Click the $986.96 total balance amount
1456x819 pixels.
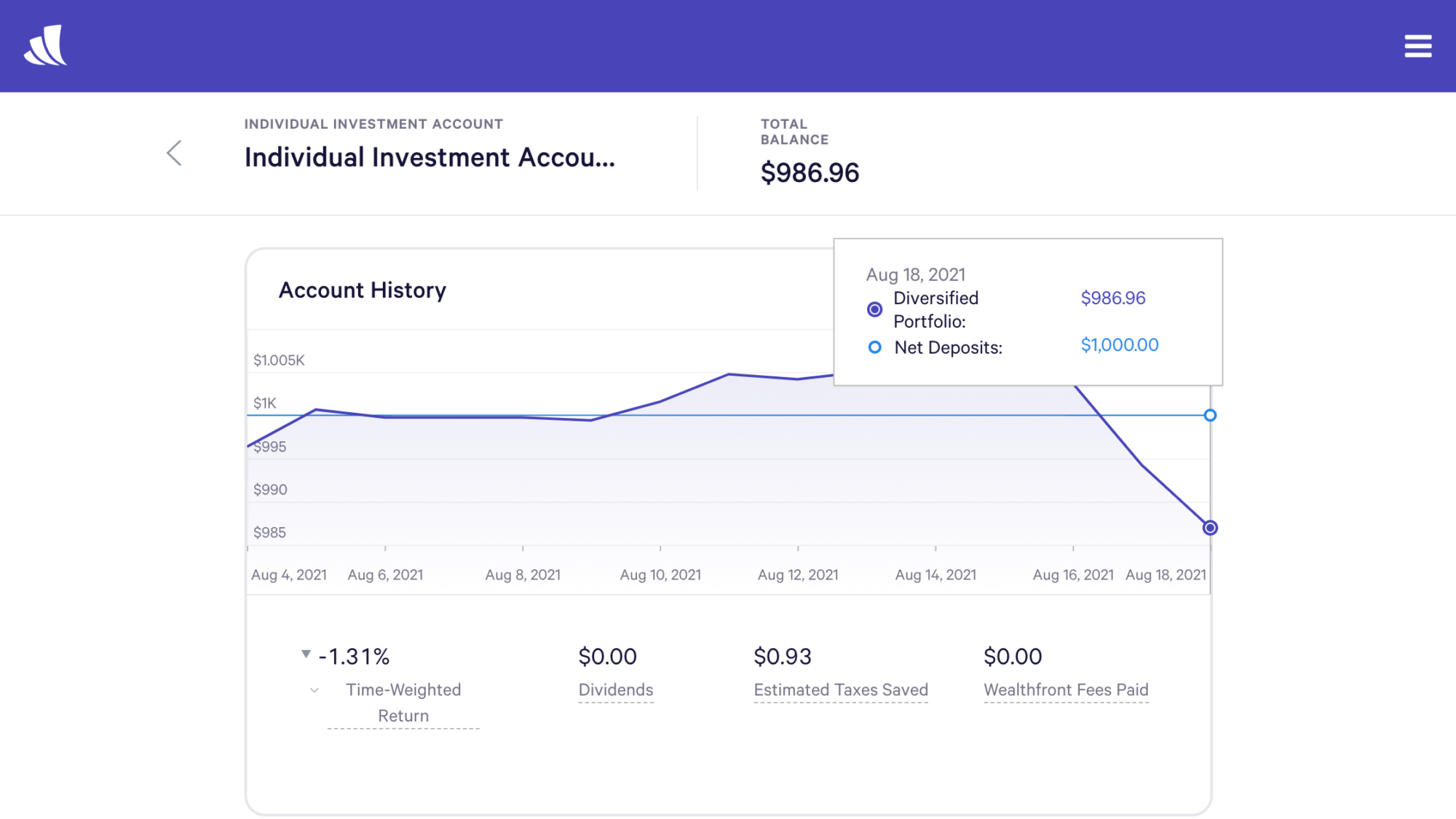[810, 173]
